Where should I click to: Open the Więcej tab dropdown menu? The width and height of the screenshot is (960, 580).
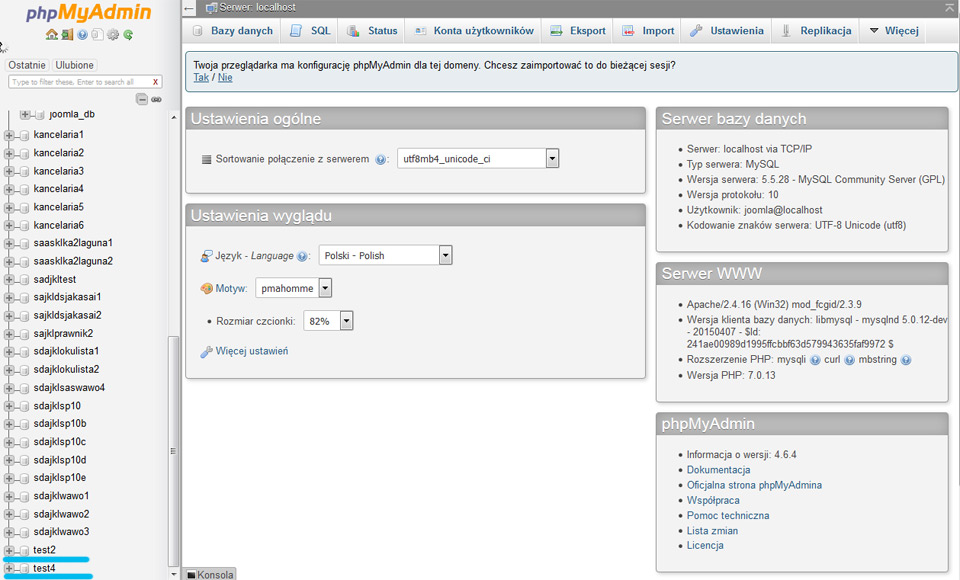894,31
